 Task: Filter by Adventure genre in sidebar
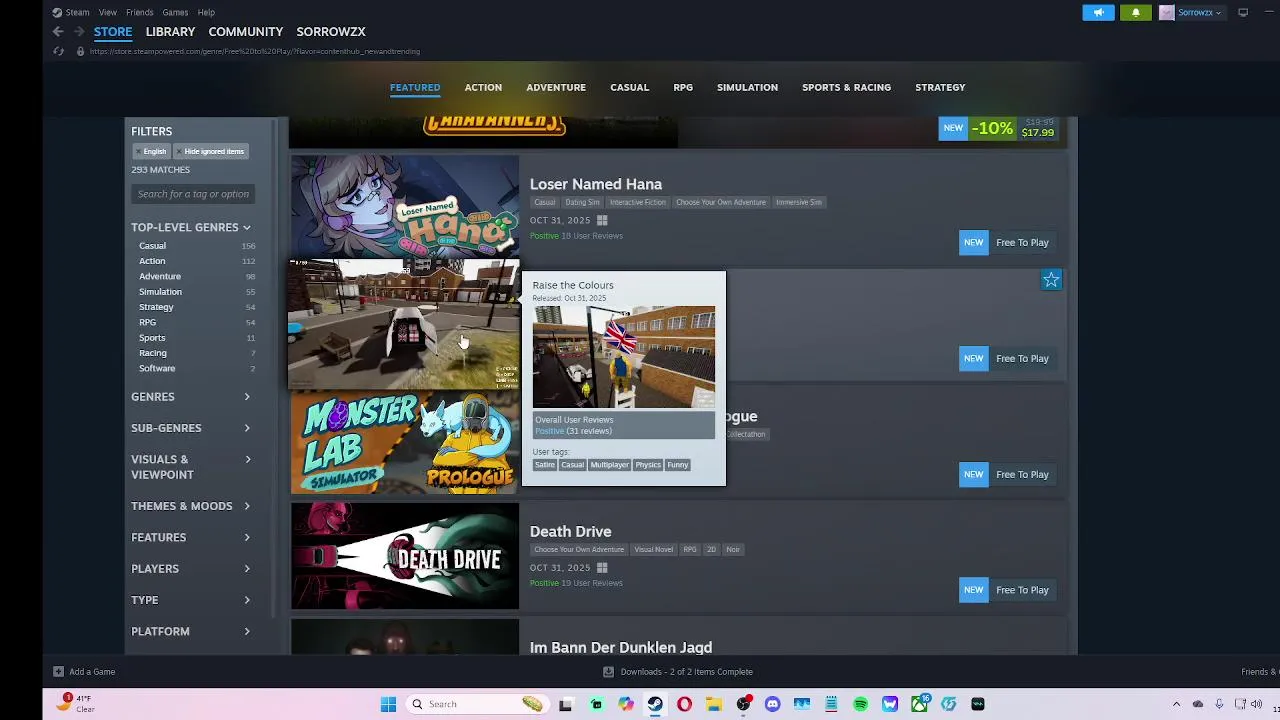pos(160,276)
